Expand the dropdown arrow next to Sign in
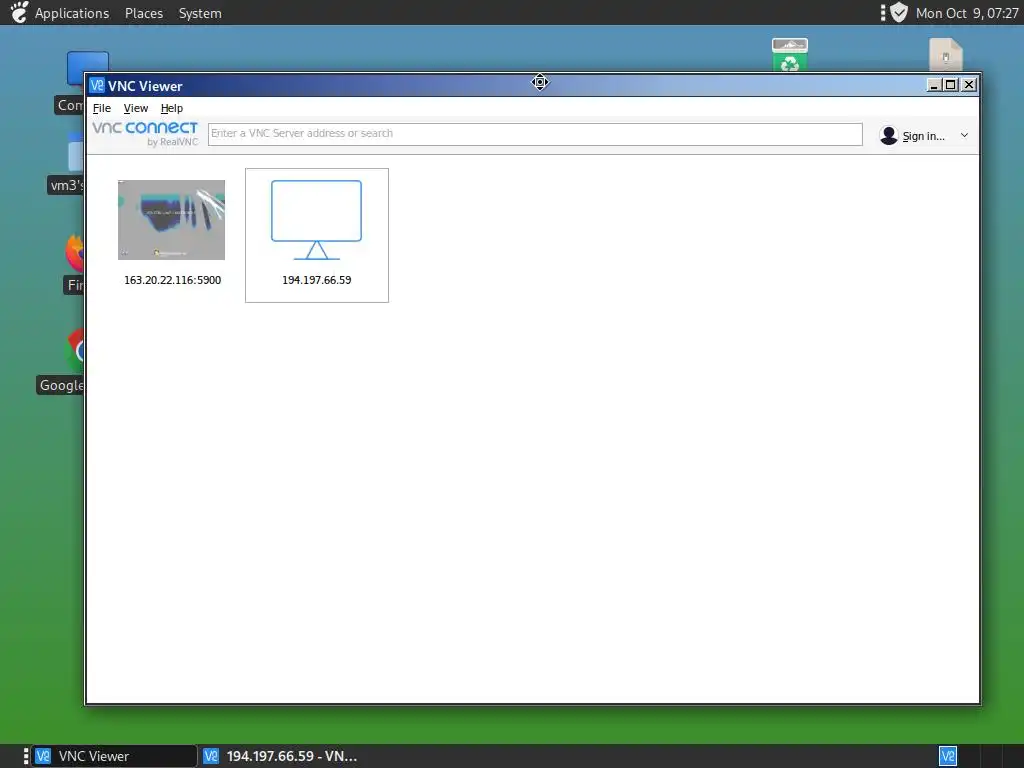Image resolution: width=1024 pixels, height=768 pixels. coord(964,136)
